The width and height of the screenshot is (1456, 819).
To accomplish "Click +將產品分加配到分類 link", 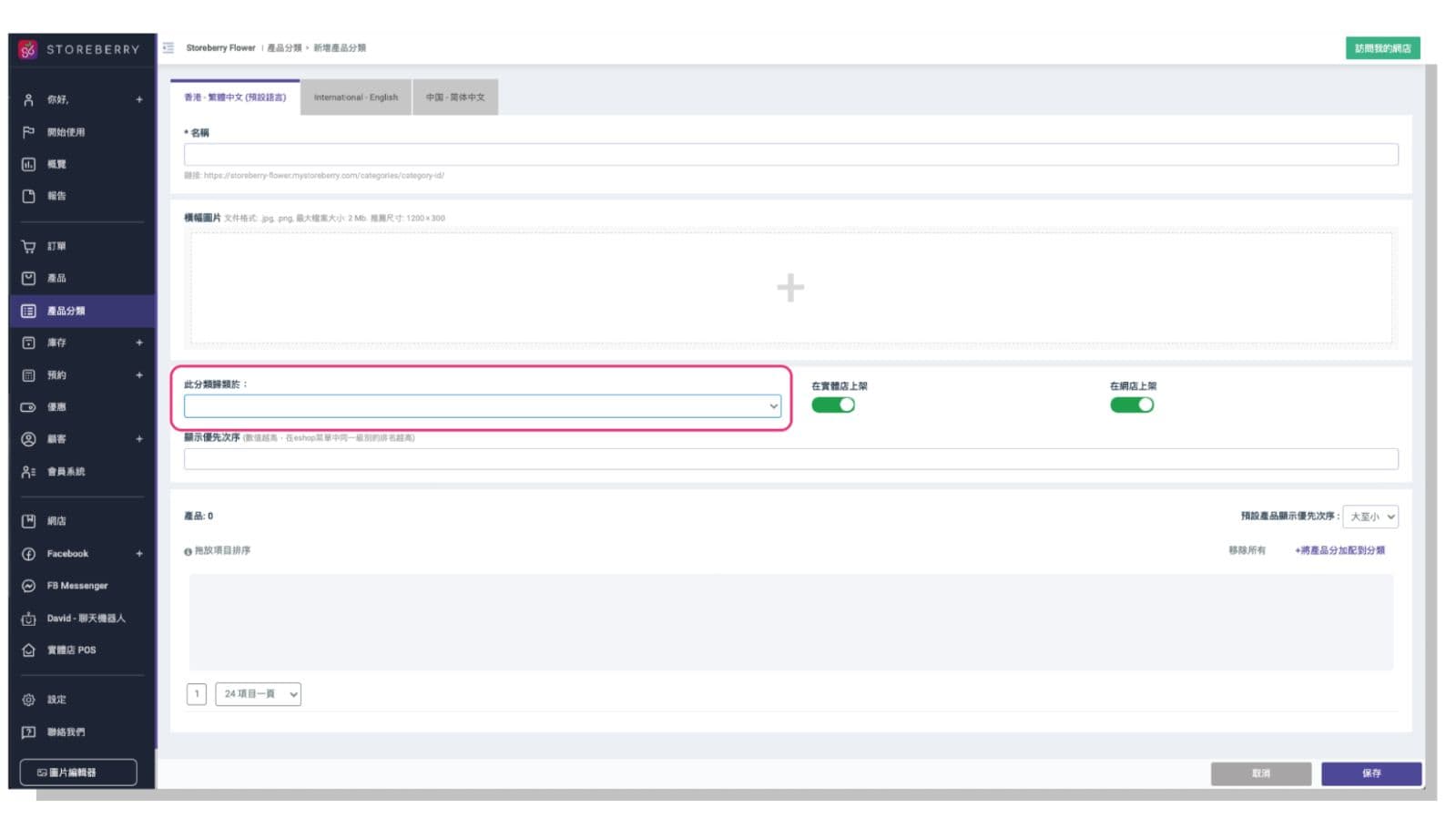I will (1340, 550).
